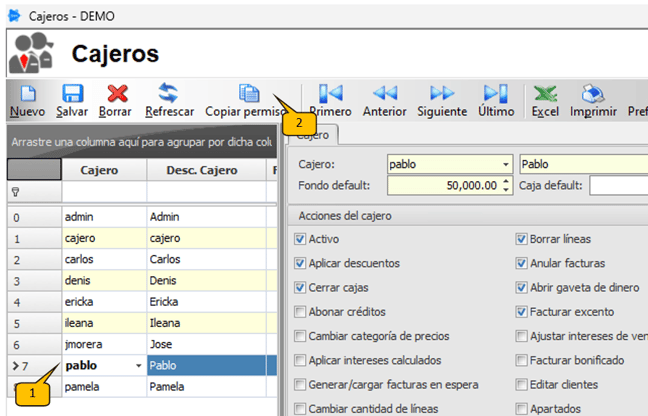Sort by Desc. Cajero column header
The height and width of the screenshot is (416, 648).
point(206,170)
